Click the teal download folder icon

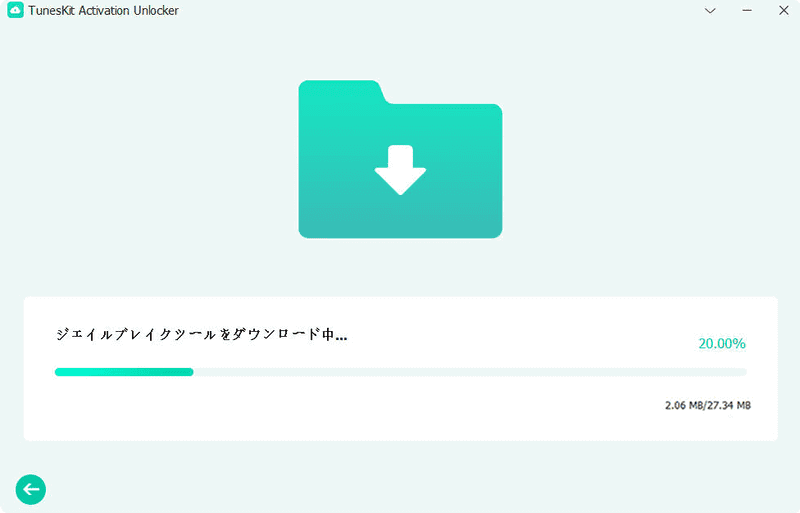(x=401, y=159)
